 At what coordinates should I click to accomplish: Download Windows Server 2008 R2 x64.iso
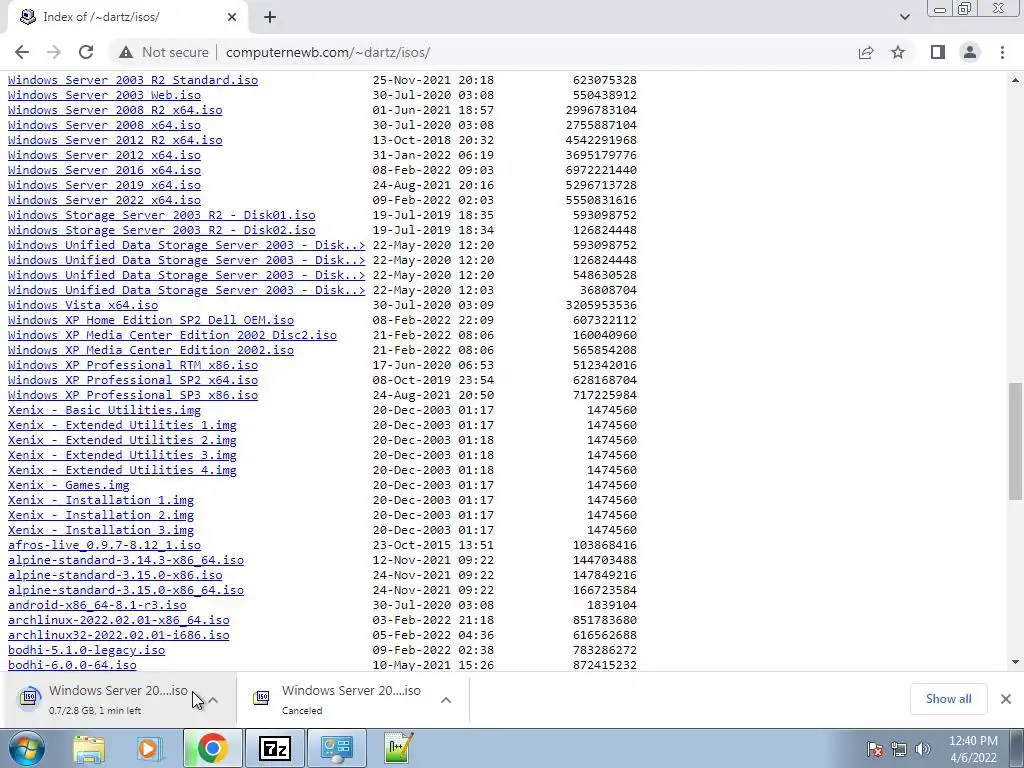[x=115, y=110]
